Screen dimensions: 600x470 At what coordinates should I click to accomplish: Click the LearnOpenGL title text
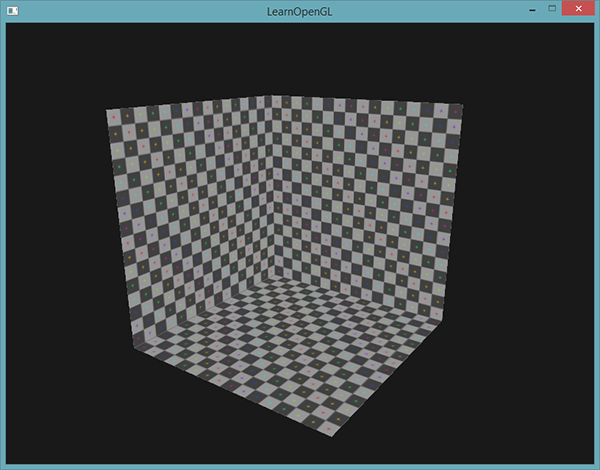[299, 10]
